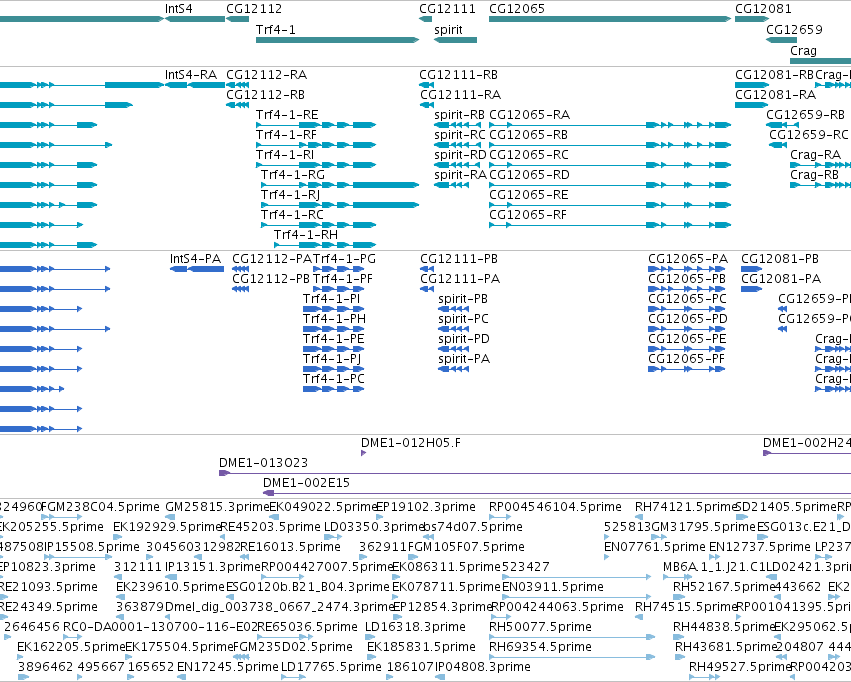Select the Trf4-1 gene bar

click(338, 40)
